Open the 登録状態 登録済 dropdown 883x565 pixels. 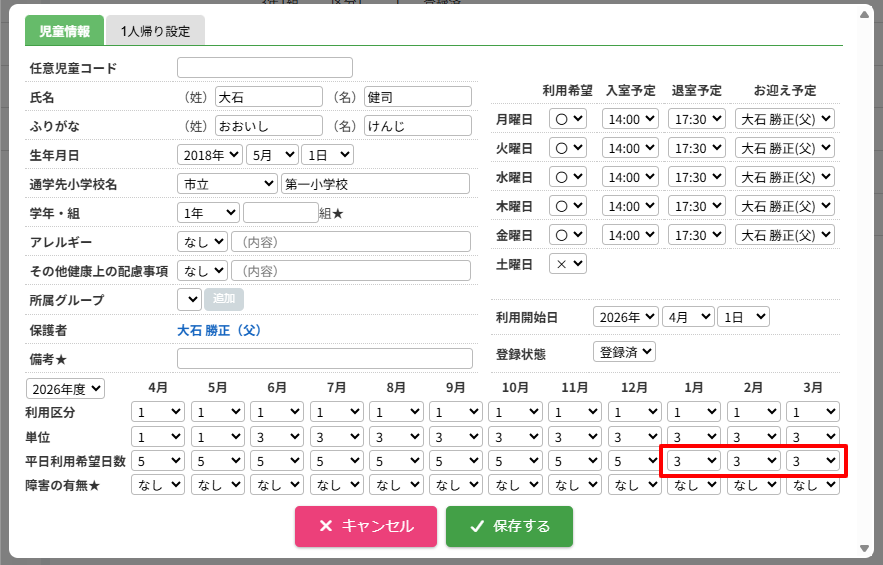tap(624, 352)
